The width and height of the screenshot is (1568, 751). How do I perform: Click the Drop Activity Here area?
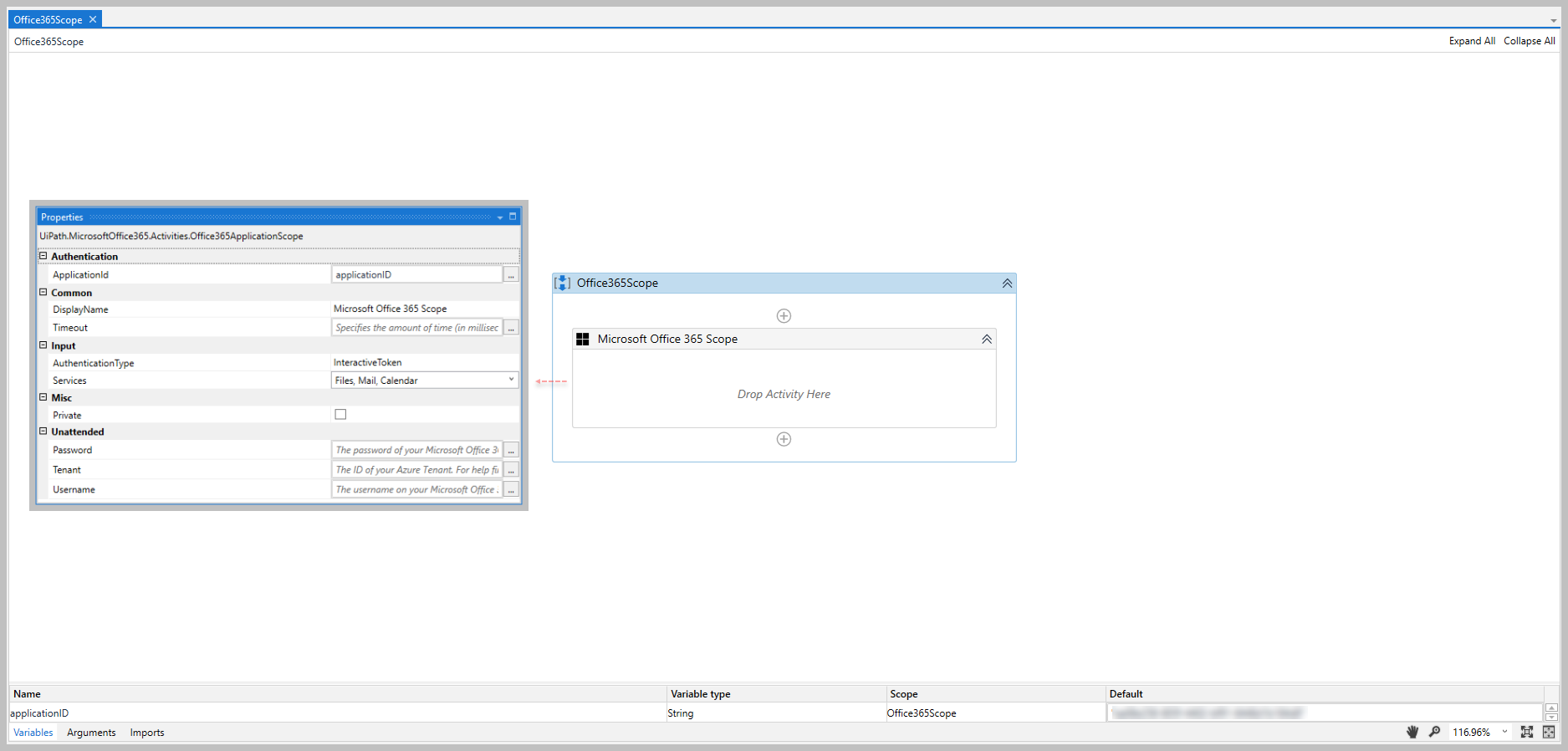pyautogui.click(x=784, y=394)
